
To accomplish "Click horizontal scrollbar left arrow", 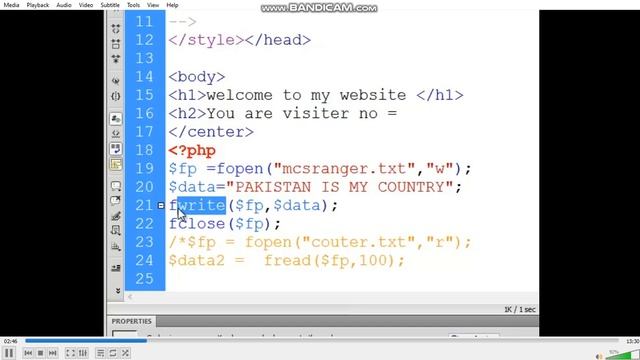I will 130,297.
